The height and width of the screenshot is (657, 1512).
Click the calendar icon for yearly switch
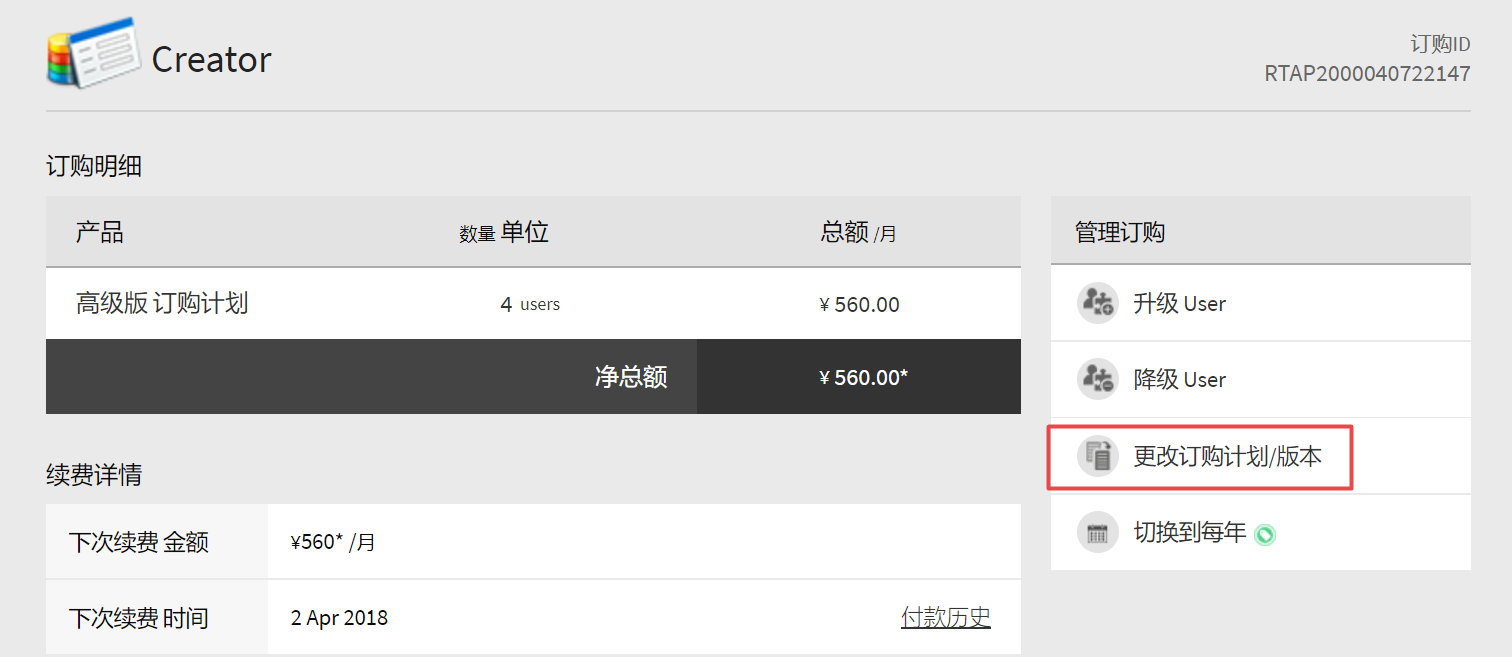(x=1098, y=532)
